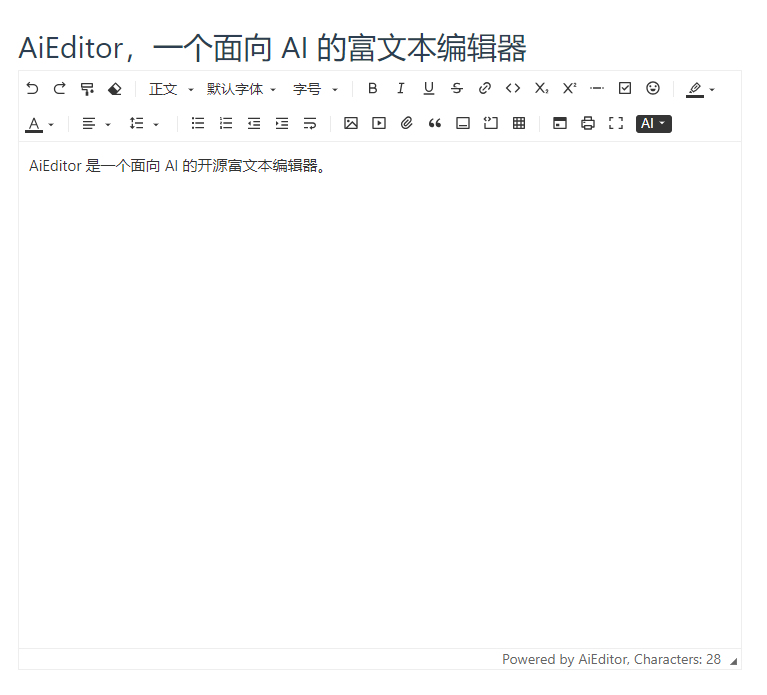Place cursor in the editor paragraph text
767x695 pixels.
pos(177,166)
